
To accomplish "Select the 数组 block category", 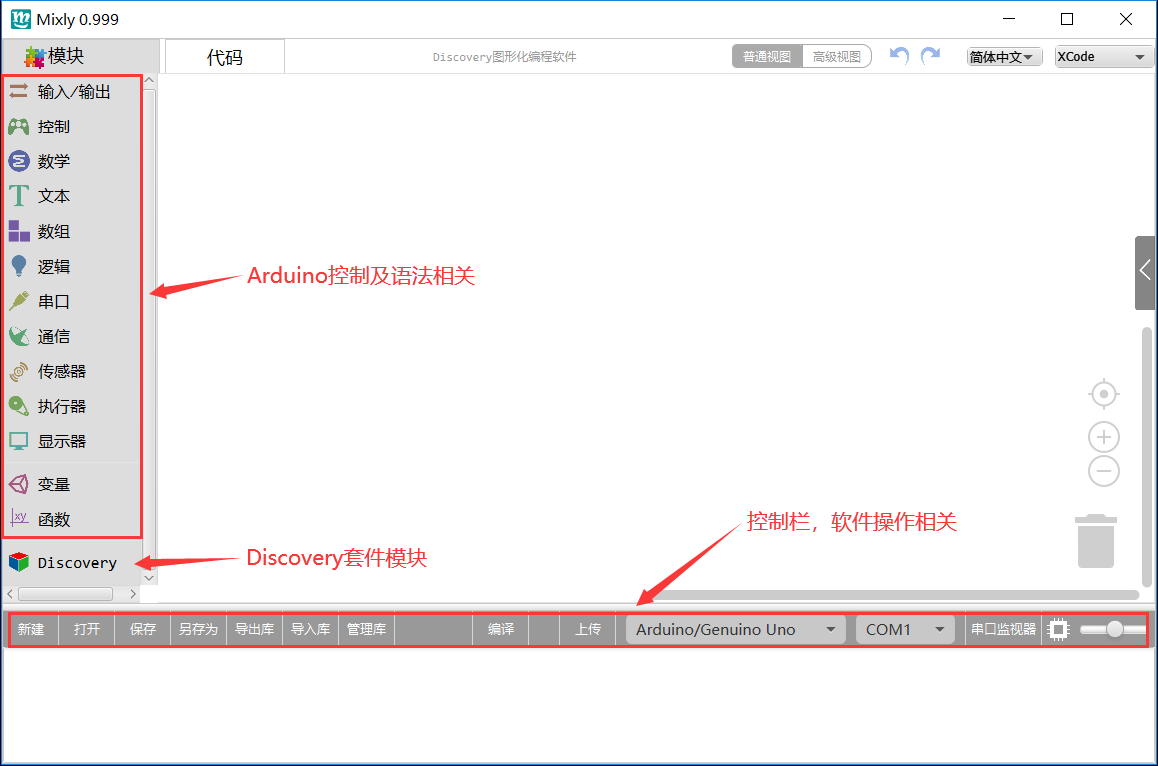I will [x=72, y=231].
